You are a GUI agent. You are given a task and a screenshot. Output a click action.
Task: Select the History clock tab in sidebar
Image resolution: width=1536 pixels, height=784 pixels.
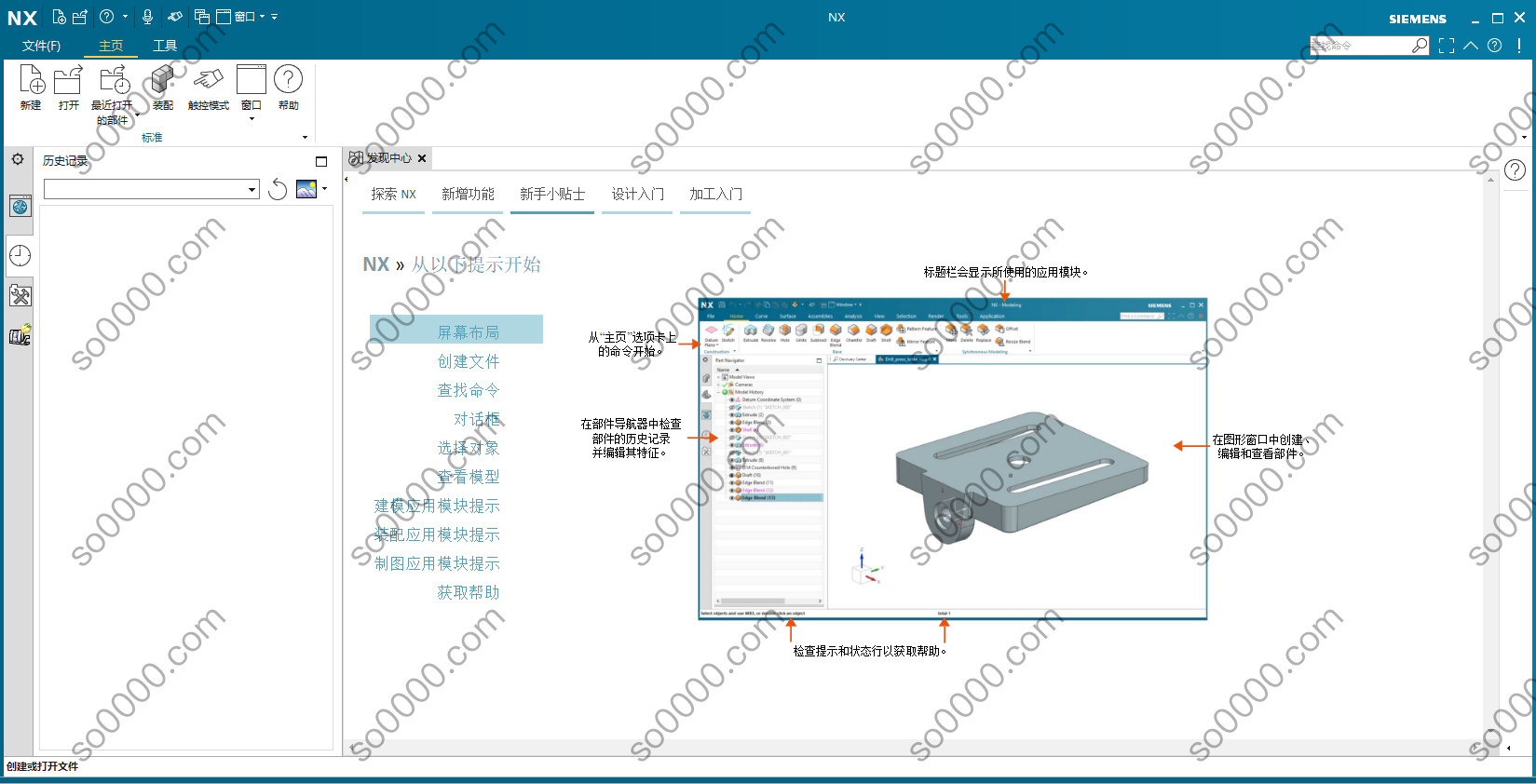tap(20, 256)
